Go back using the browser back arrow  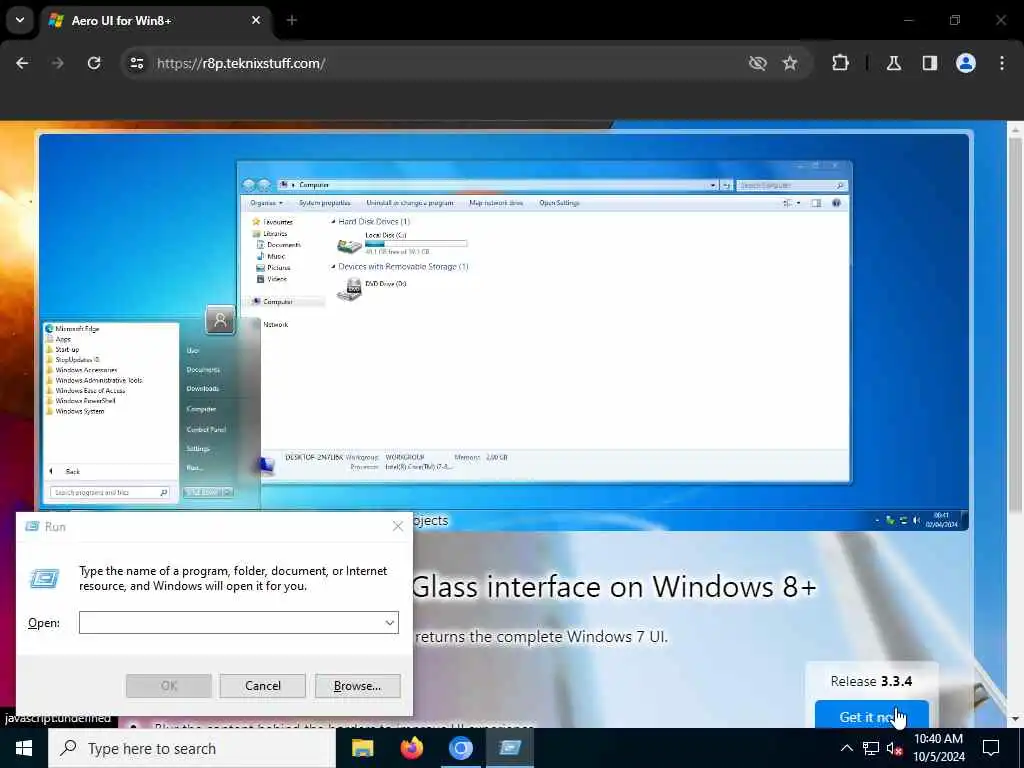click(22, 63)
